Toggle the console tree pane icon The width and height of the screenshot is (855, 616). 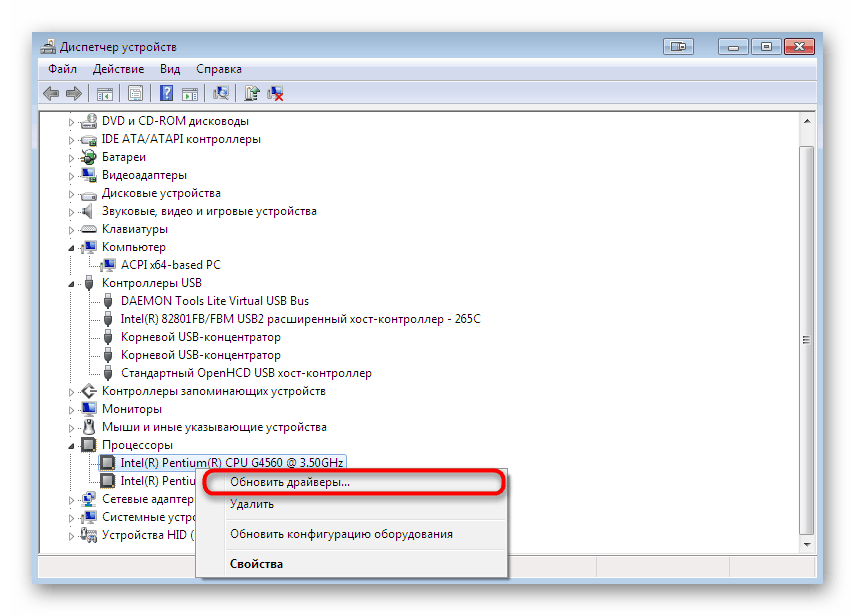click(x=105, y=94)
